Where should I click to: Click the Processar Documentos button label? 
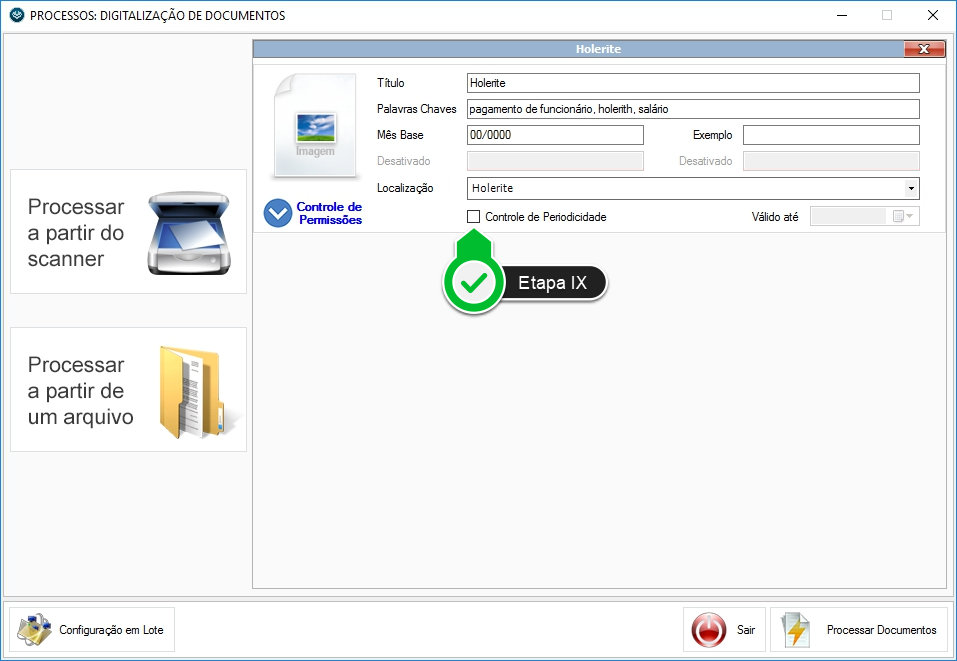coord(881,630)
